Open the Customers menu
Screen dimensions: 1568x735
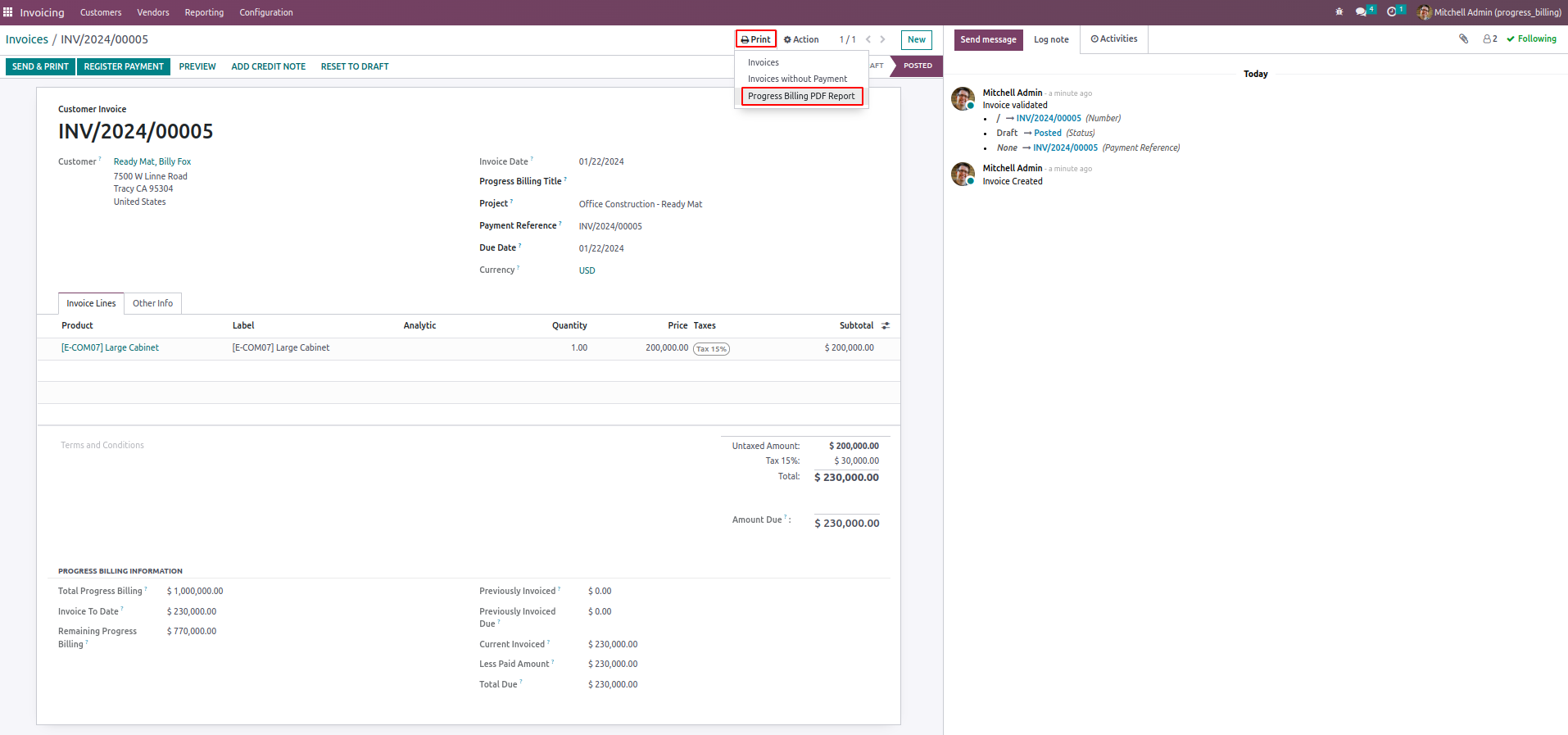click(x=101, y=12)
